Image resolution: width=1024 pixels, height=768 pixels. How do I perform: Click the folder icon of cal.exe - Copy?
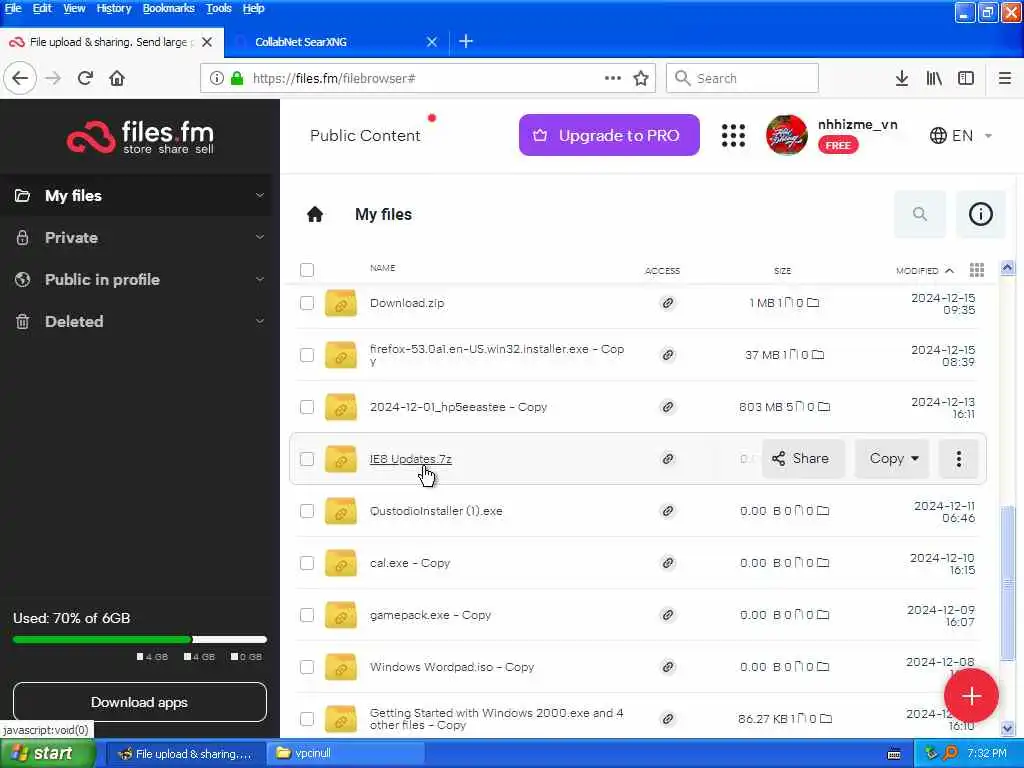tap(341, 563)
